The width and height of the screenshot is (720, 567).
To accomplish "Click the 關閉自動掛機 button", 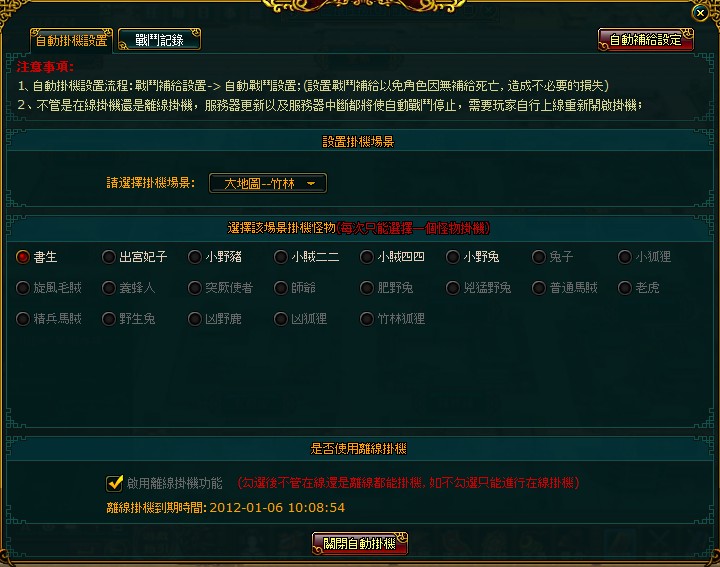I will 360,544.
